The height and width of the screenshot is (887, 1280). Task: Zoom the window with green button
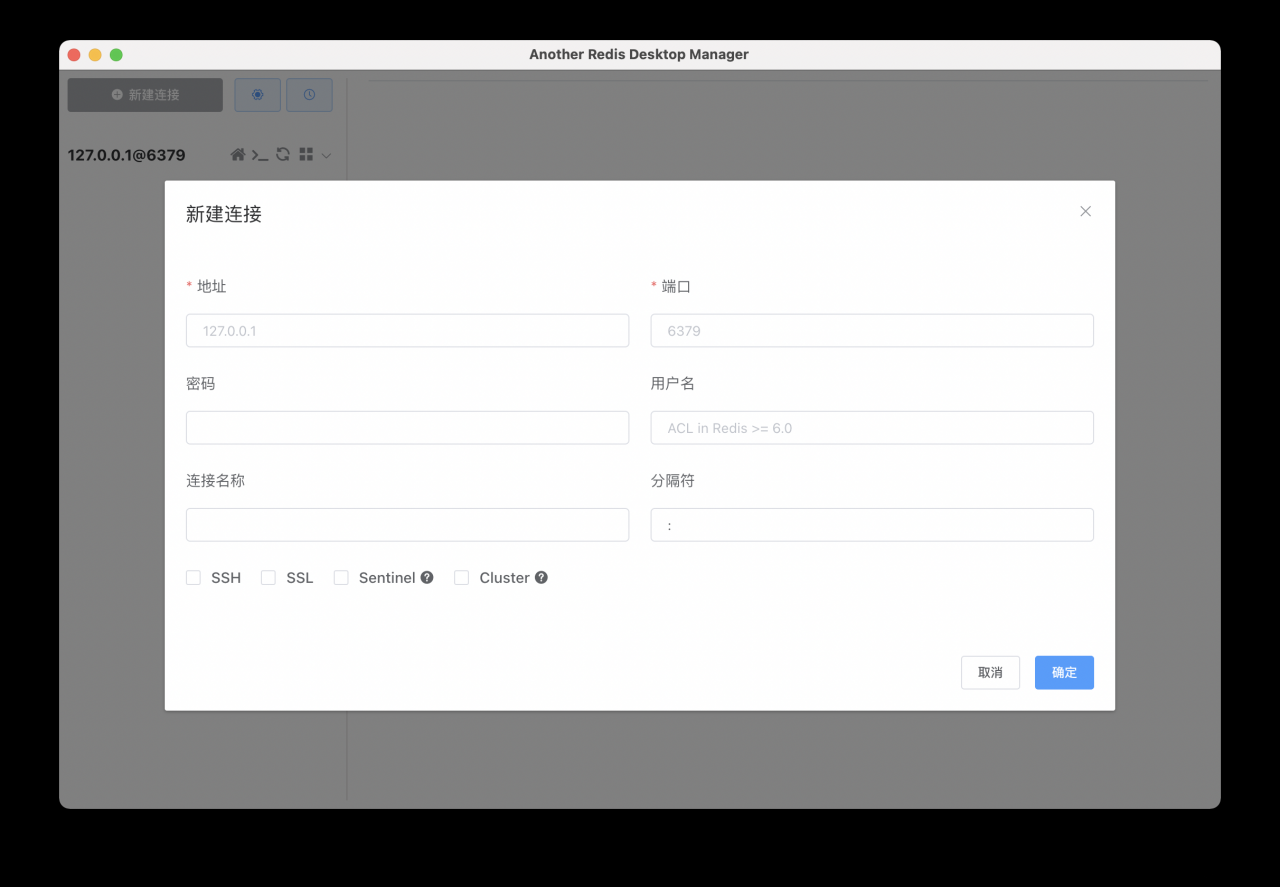point(116,55)
